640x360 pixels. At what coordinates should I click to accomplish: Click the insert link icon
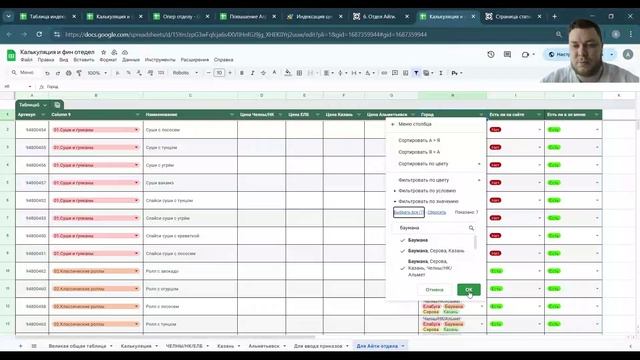tap(384, 73)
